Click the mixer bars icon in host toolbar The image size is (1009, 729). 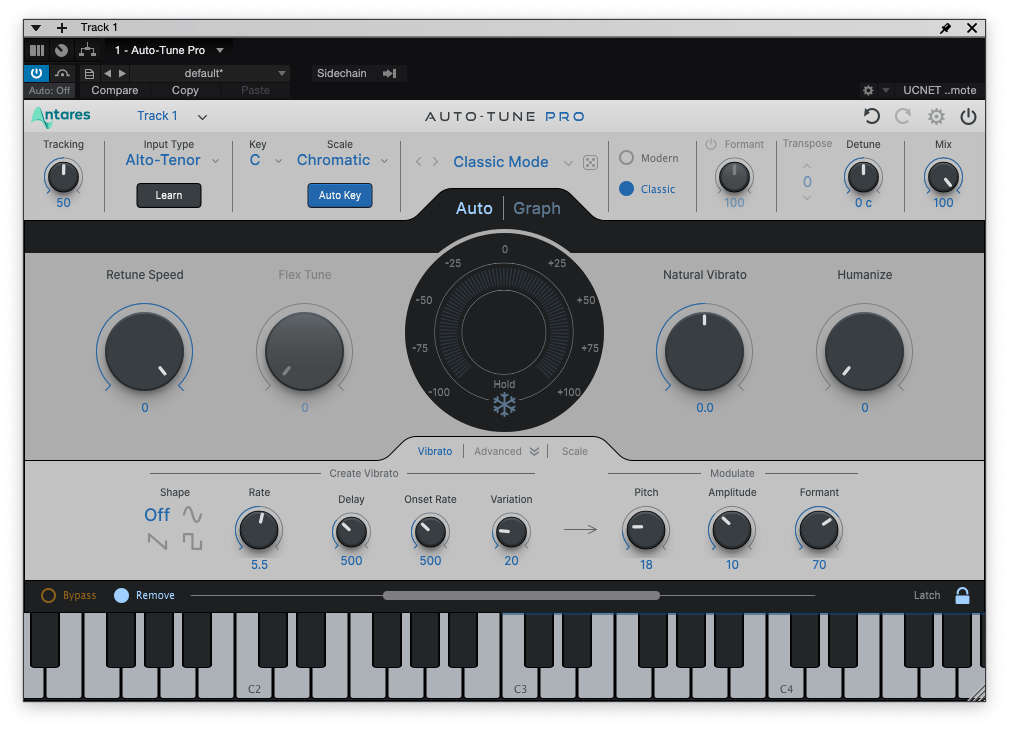coord(37,50)
